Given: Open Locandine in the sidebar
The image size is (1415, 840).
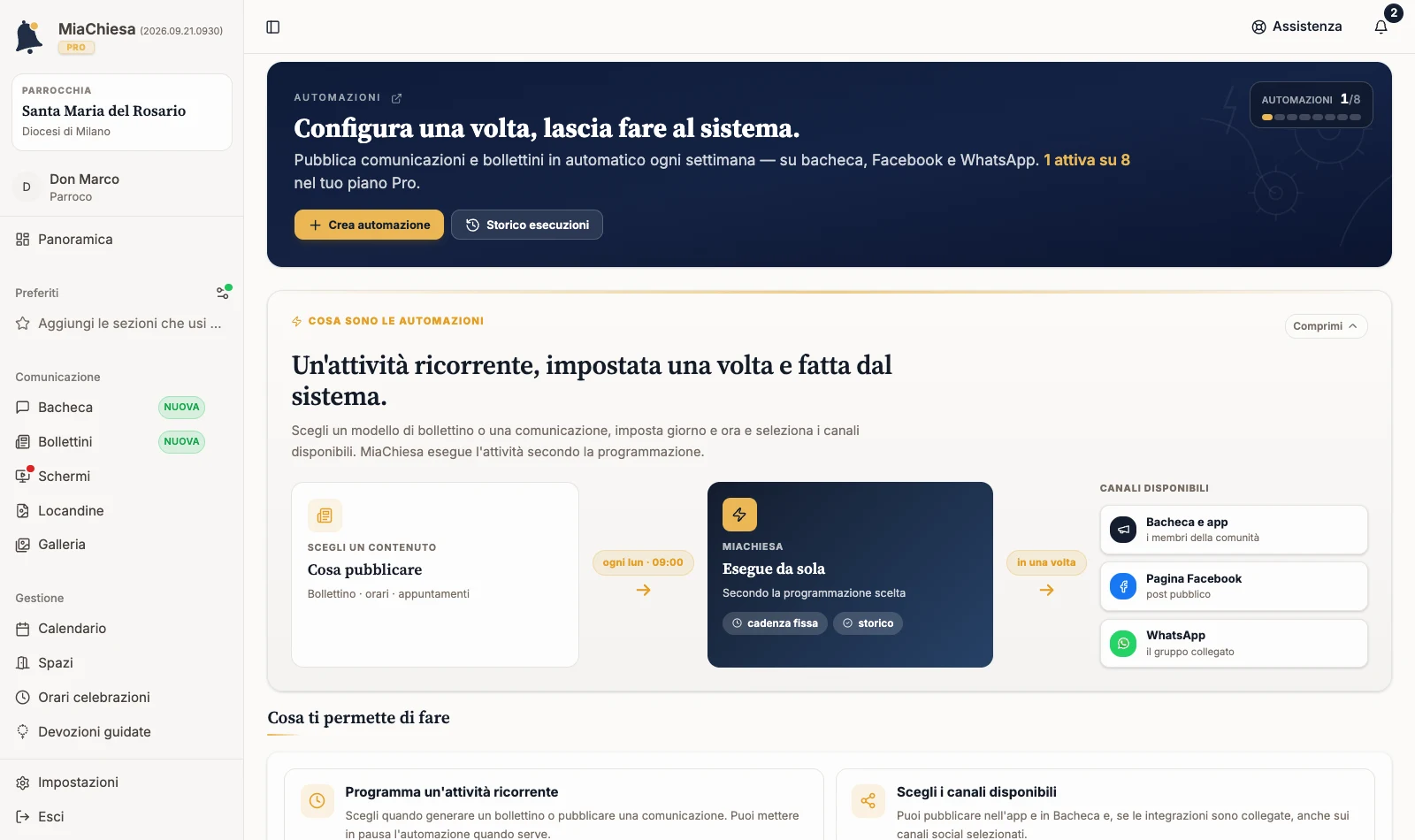Looking at the screenshot, I should coord(122,511).
